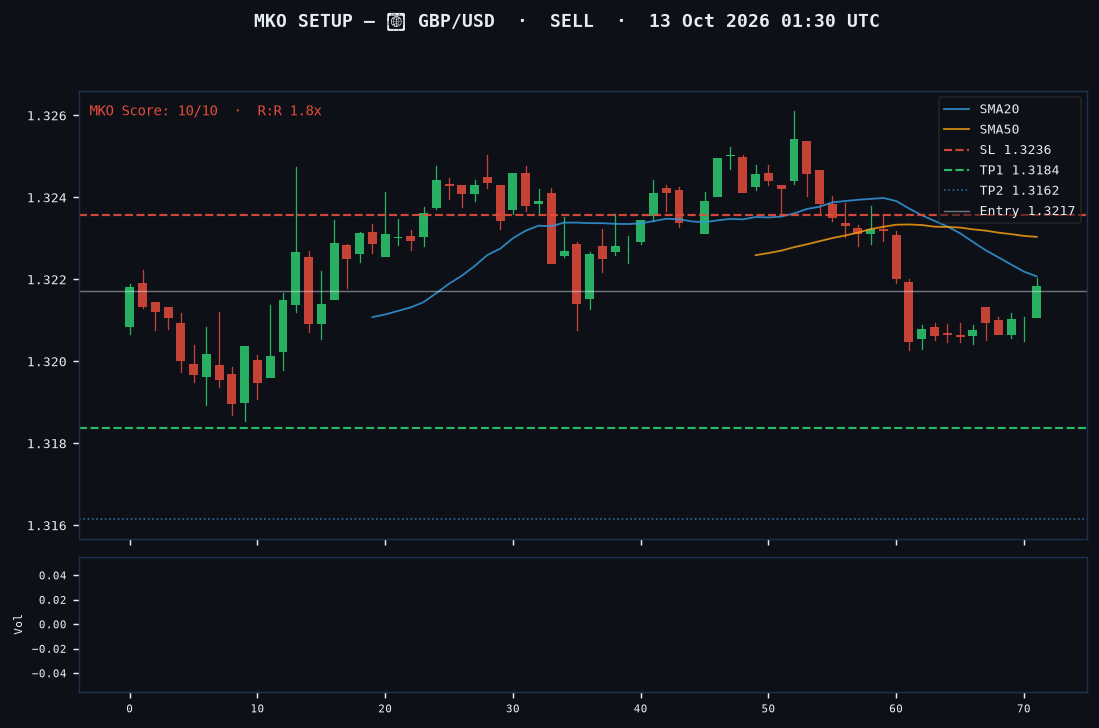This screenshot has width=1099, height=728.
Task: Click the 1.316 price axis label
Action: [x=47, y=526]
